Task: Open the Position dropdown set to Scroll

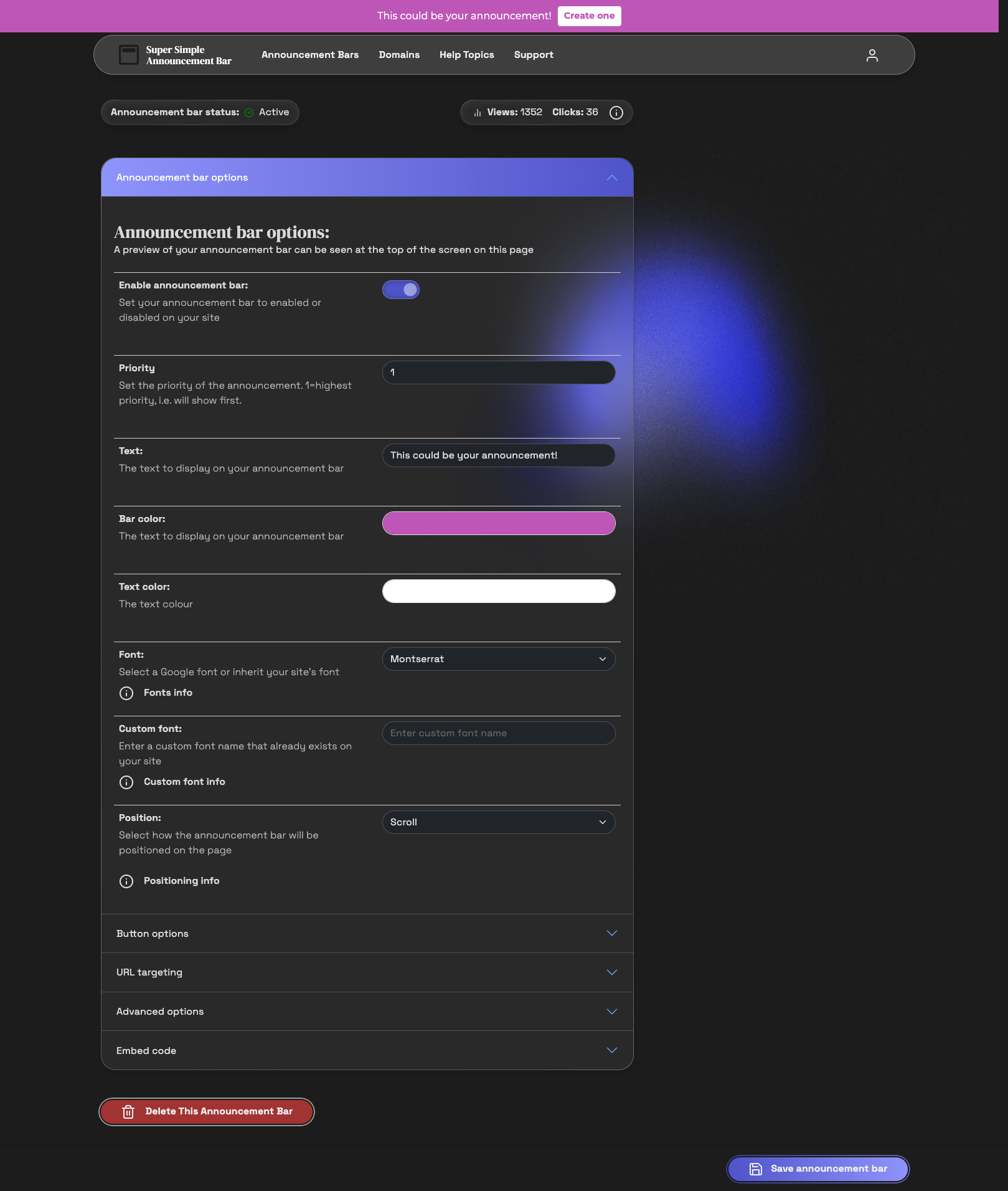Action: [498, 822]
